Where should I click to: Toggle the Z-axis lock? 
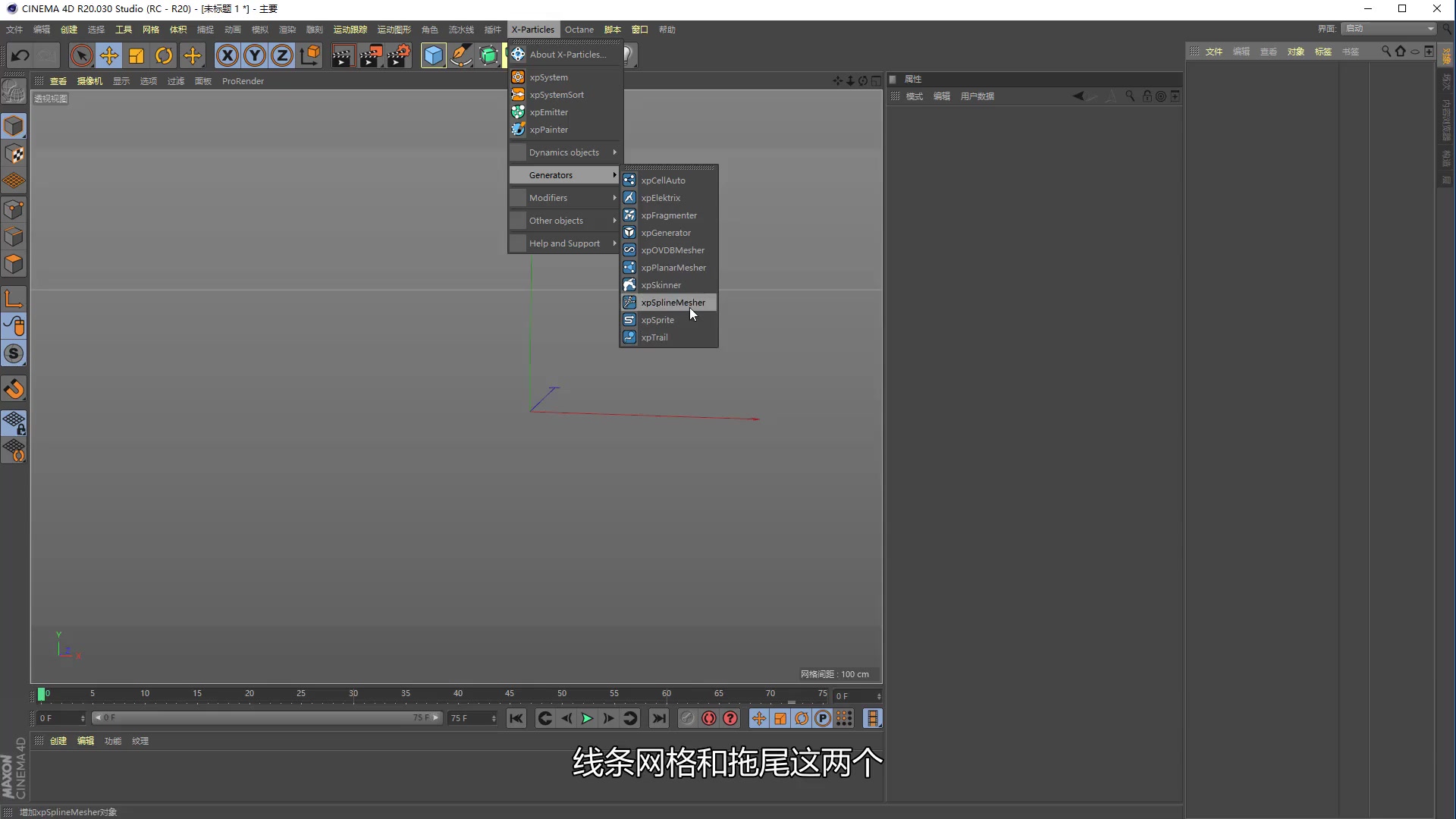[281, 55]
